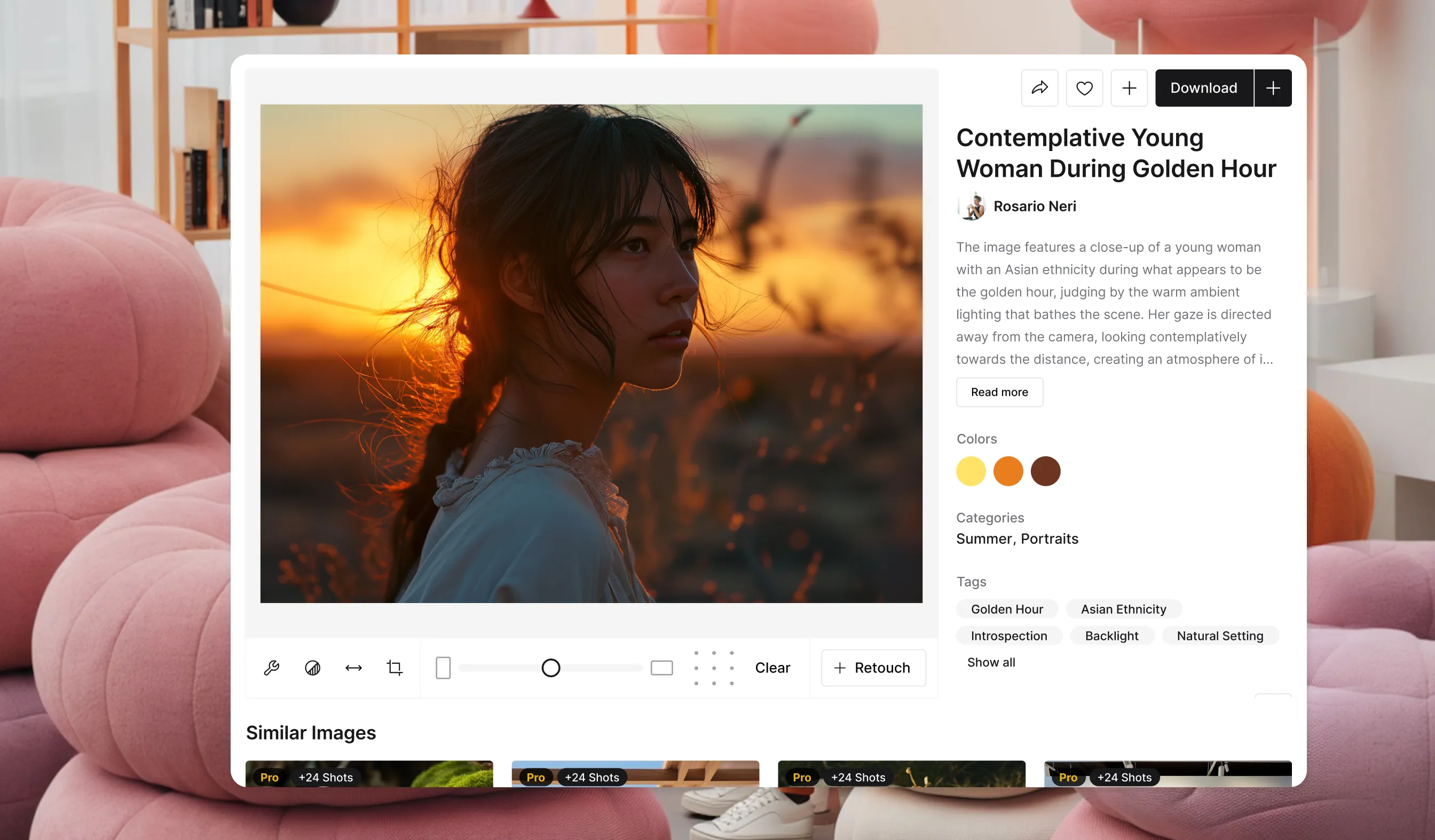Select the crop tool
Viewport: 1435px width, 840px height.
click(x=395, y=668)
